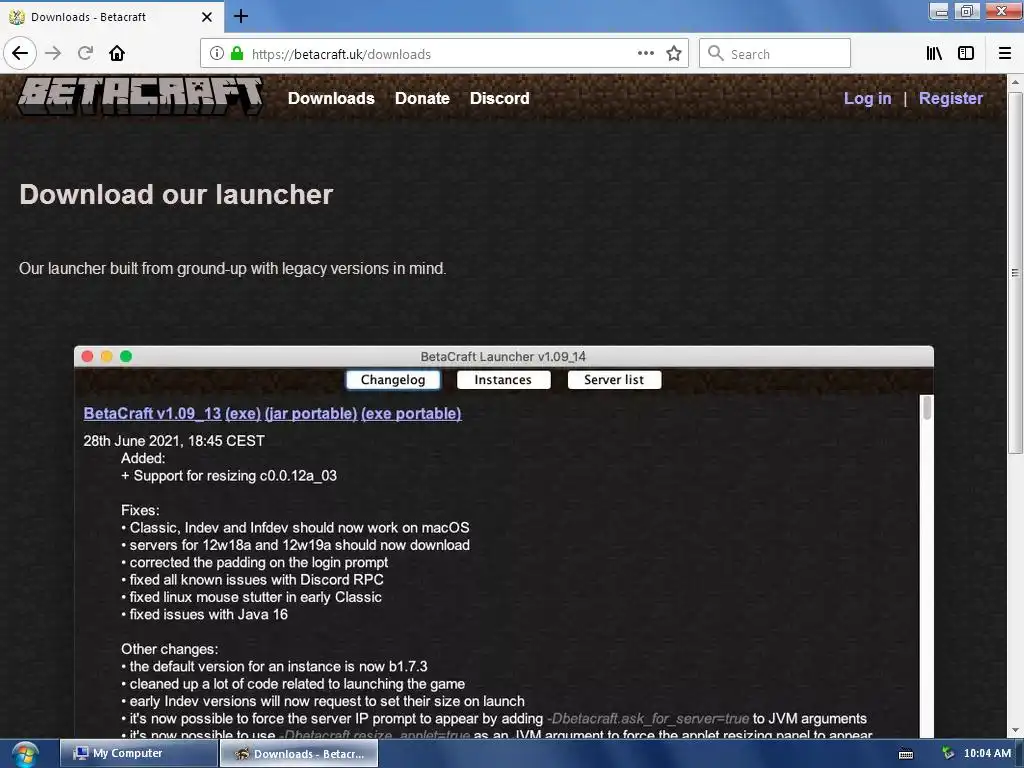Click the 'BetaCraft Launcher v1.09_14' title

coord(504,357)
